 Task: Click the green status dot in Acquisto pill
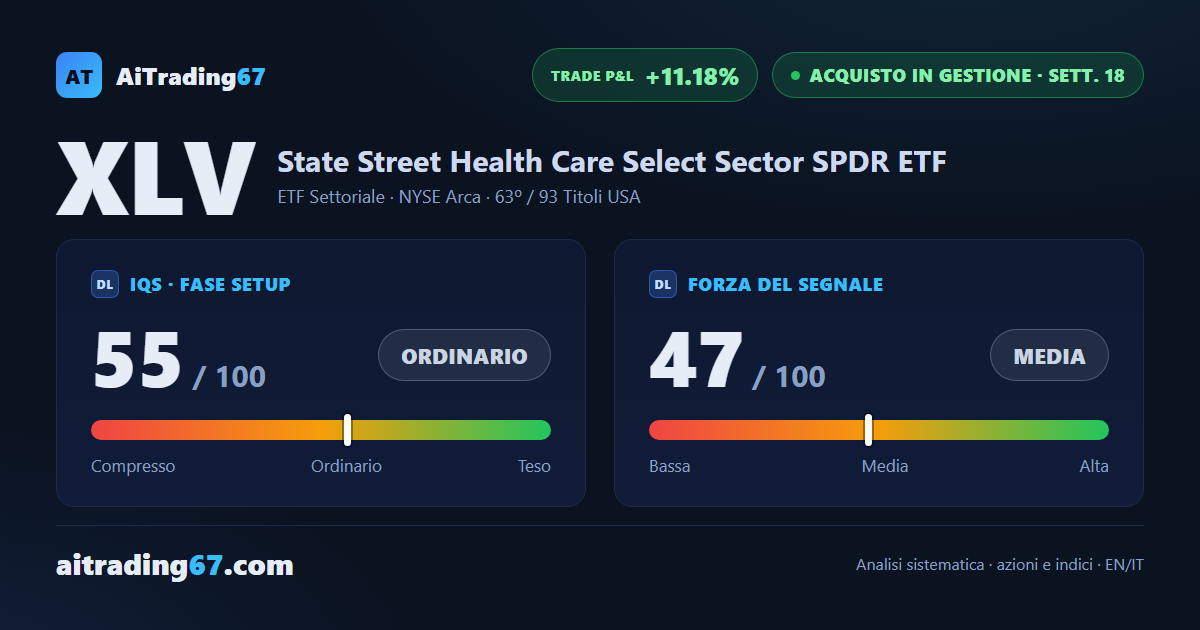point(795,75)
